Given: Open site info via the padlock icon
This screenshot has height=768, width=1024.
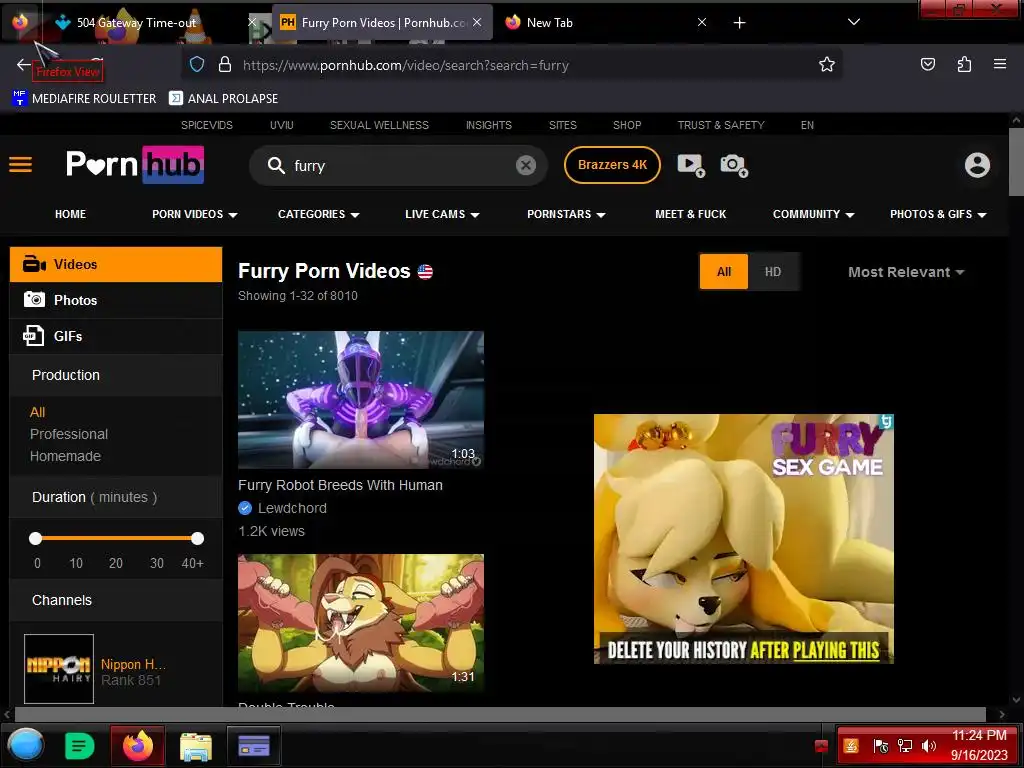Looking at the screenshot, I should click(x=225, y=64).
